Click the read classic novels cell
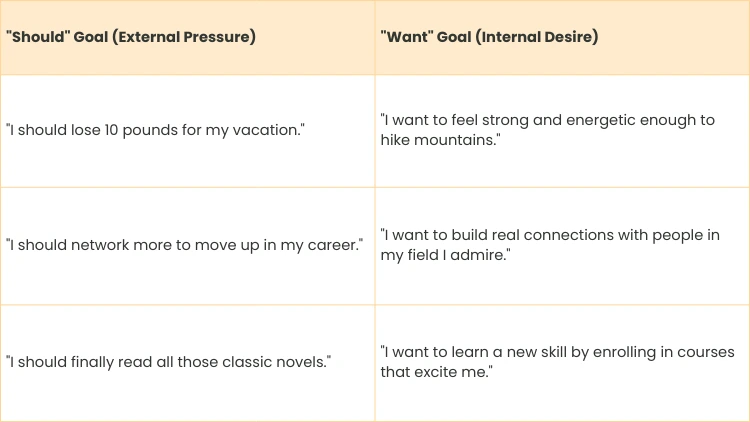 pyautogui.click(x=167, y=362)
